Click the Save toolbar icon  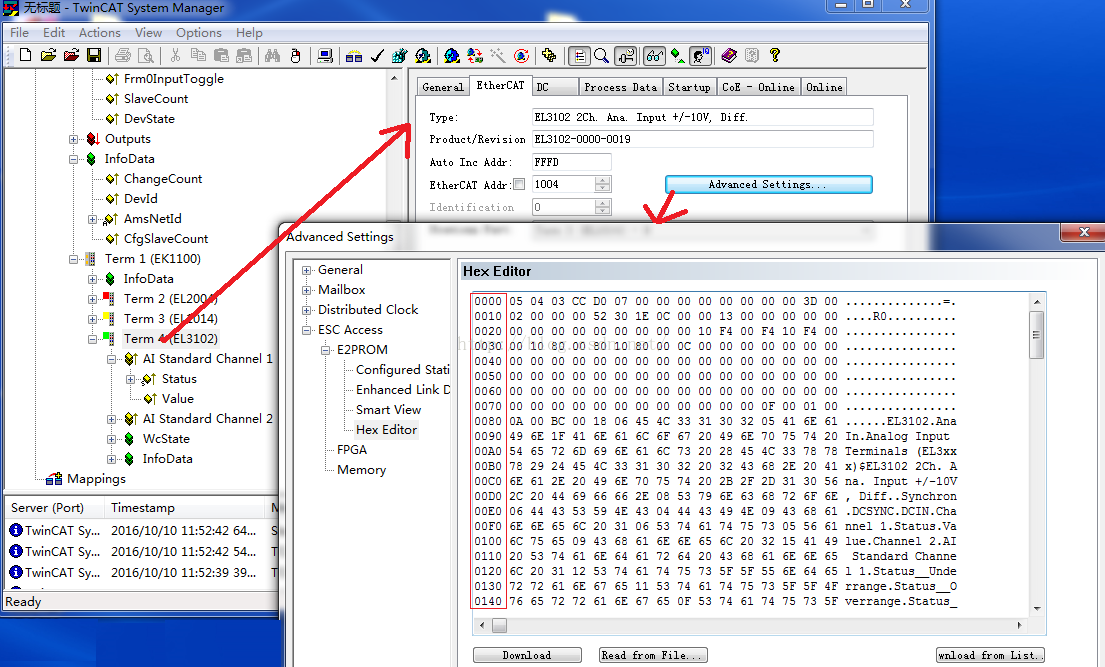95,57
